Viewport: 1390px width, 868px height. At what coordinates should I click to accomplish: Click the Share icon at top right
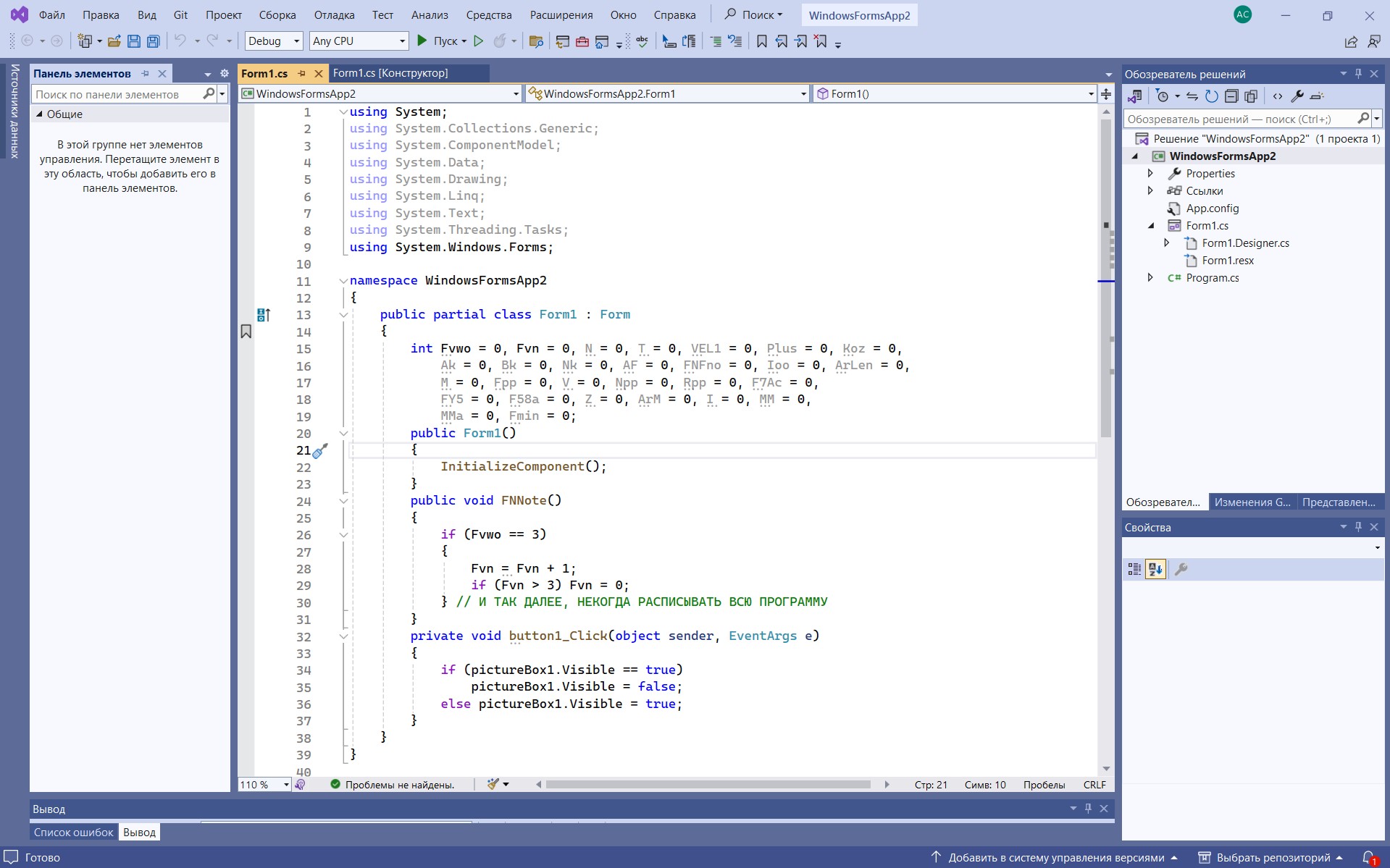pyautogui.click(x=1351, y=42)
